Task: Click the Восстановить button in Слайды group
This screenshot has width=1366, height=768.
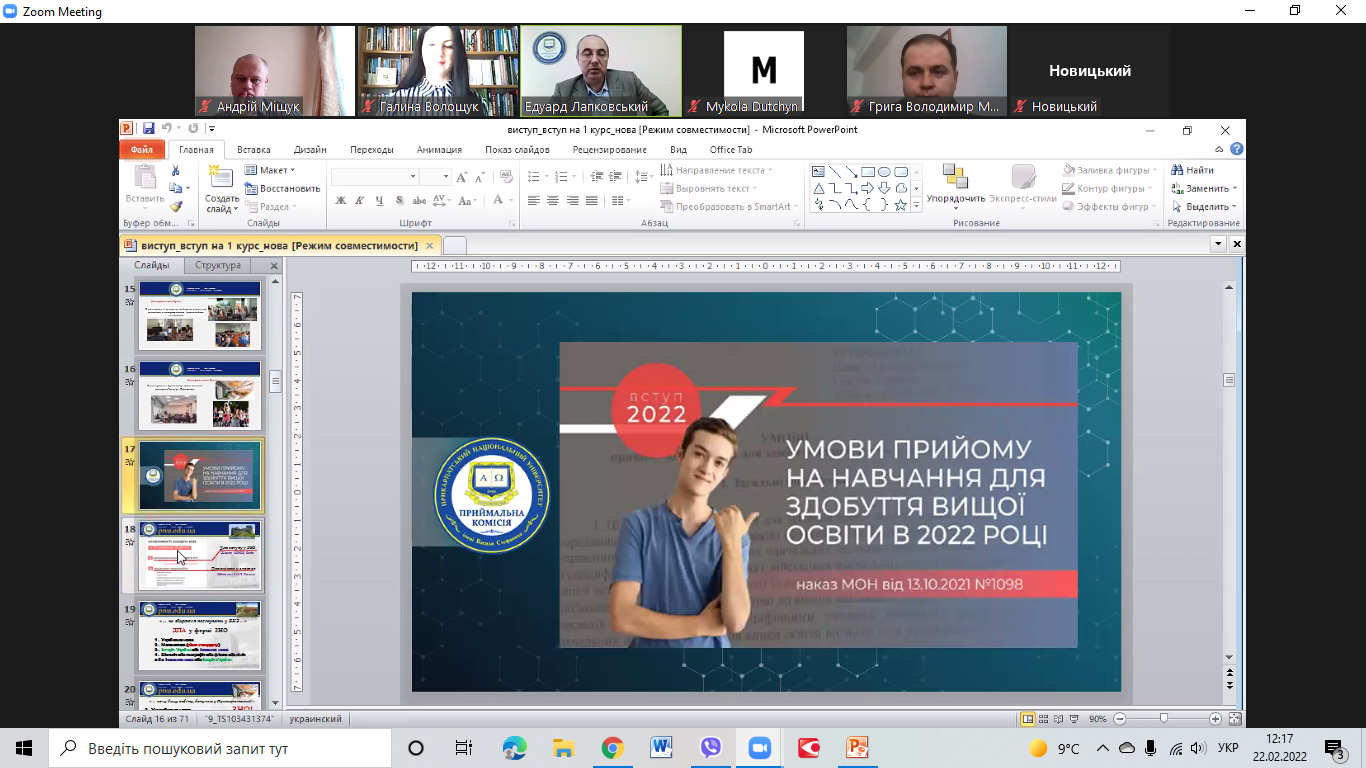Action: [x=282, y=188]
